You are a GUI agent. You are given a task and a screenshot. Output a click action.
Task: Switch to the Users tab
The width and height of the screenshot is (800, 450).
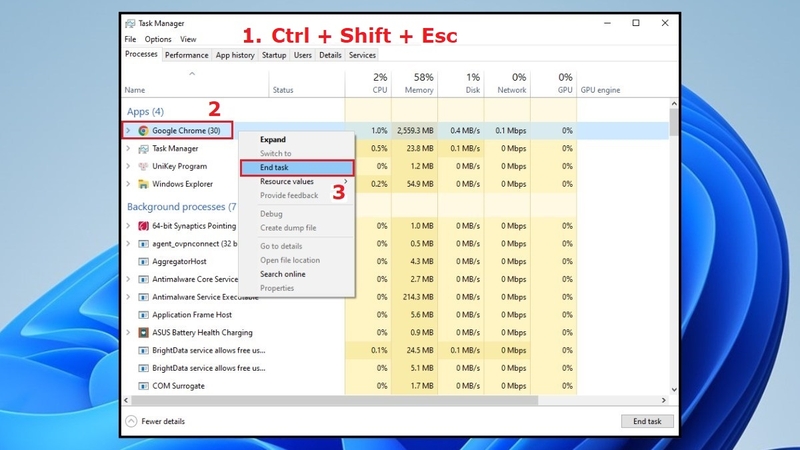pyautogui.click(x=303, y=55)
